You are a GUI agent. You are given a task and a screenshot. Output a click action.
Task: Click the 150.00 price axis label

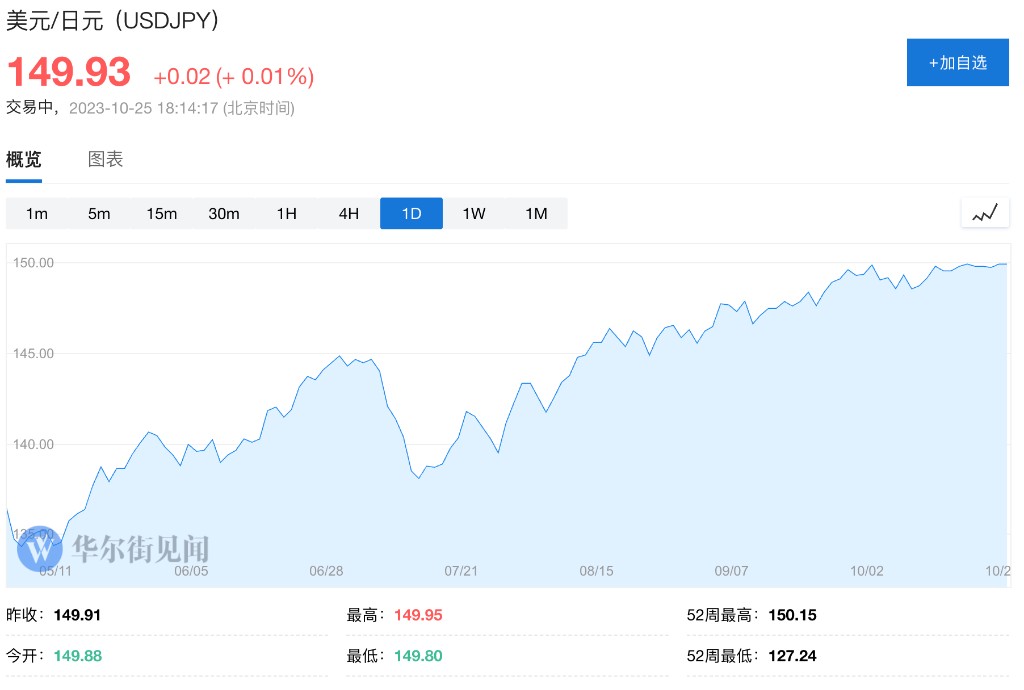33,262
